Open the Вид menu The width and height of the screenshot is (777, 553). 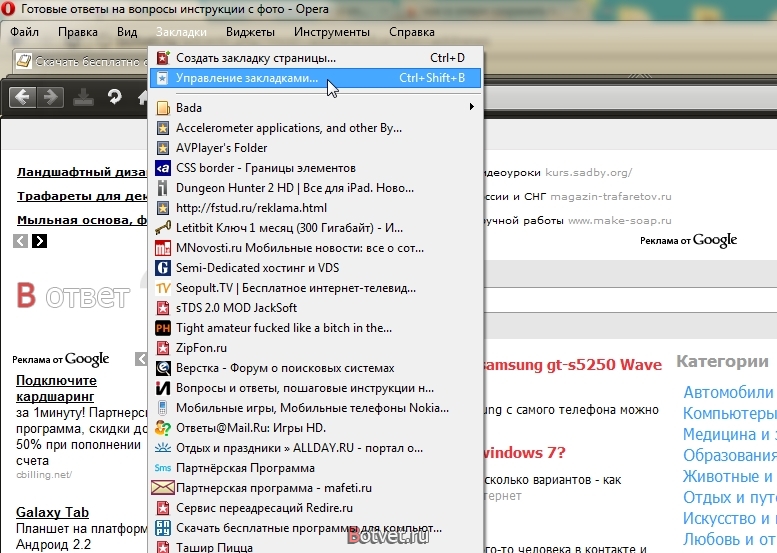tap(127, 32)
